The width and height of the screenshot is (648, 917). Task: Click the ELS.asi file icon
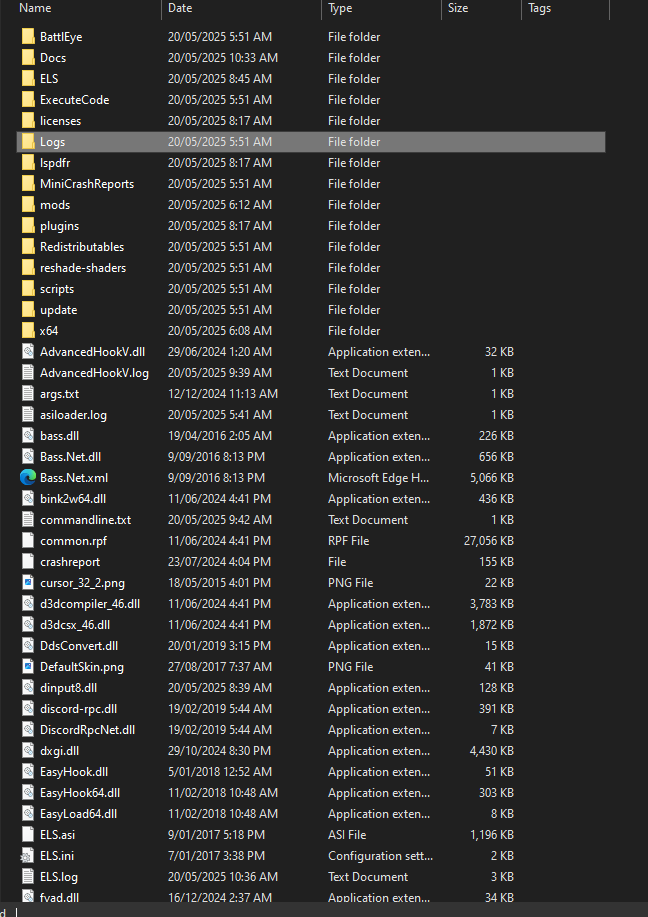[x=28, y=835]
